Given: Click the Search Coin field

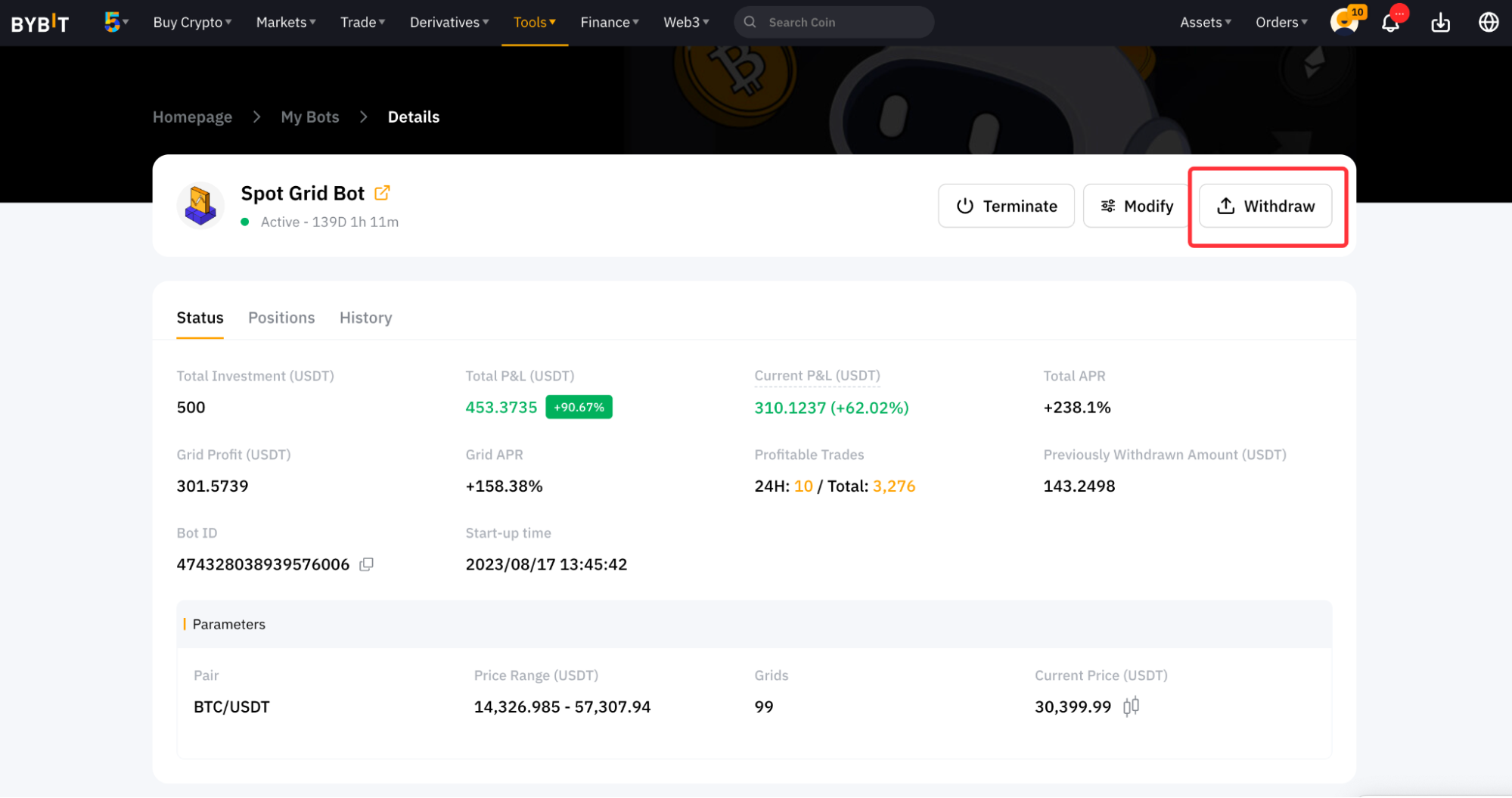Looking at the screenshot, I should 840,23.
